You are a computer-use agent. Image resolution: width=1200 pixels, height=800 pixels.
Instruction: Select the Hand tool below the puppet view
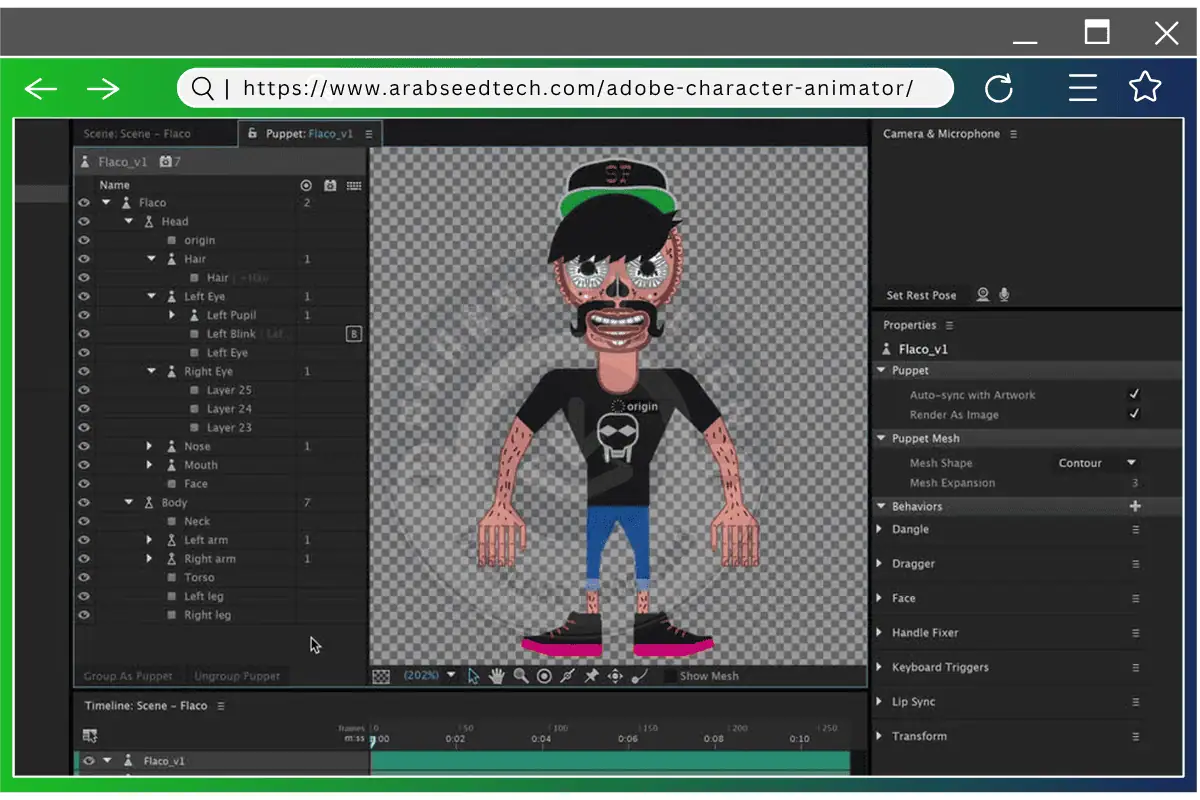point(497,676)
